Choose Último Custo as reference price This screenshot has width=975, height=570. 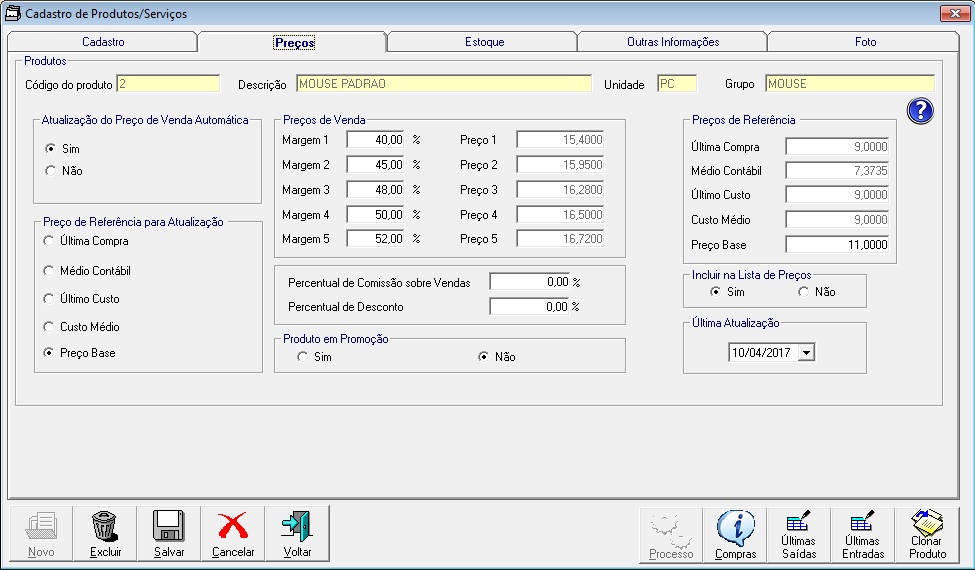click(51, 299)
